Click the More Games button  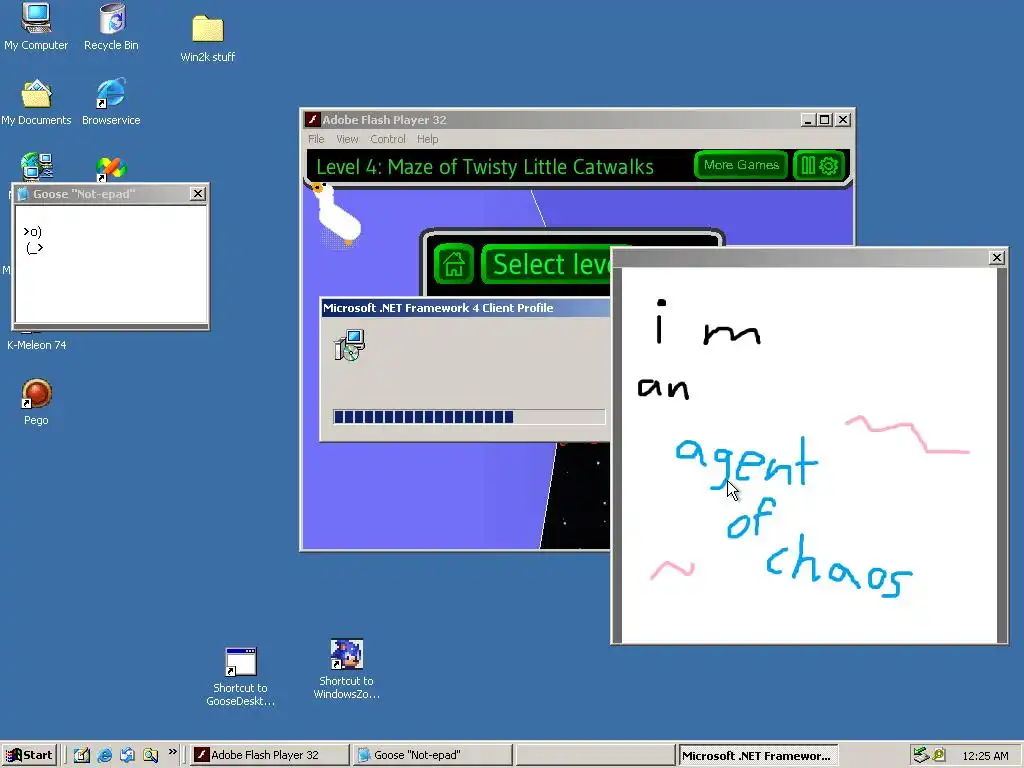tap(741, 165)
